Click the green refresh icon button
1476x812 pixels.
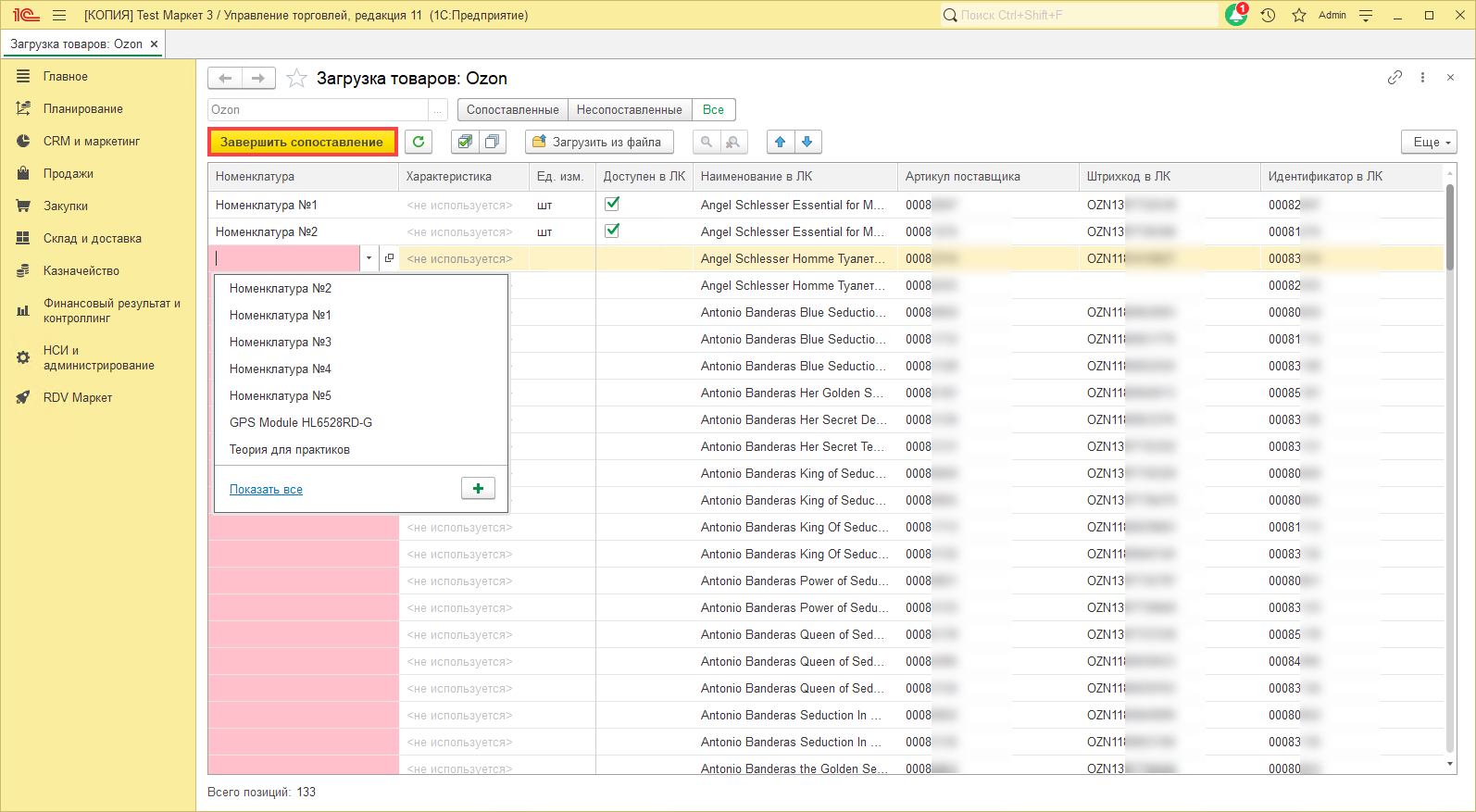(x=419, y=142)
